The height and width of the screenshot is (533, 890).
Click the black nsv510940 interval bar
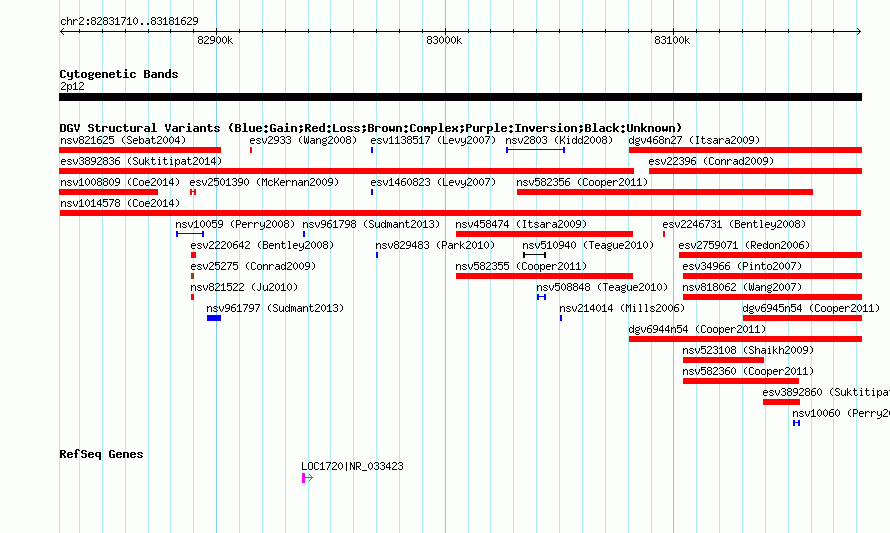[534, 255]
